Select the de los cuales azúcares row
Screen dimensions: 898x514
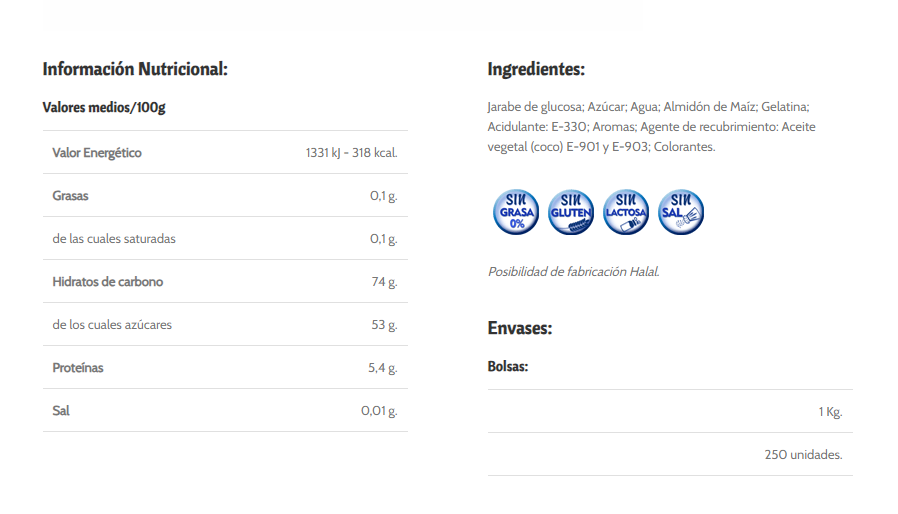[225, 324]
